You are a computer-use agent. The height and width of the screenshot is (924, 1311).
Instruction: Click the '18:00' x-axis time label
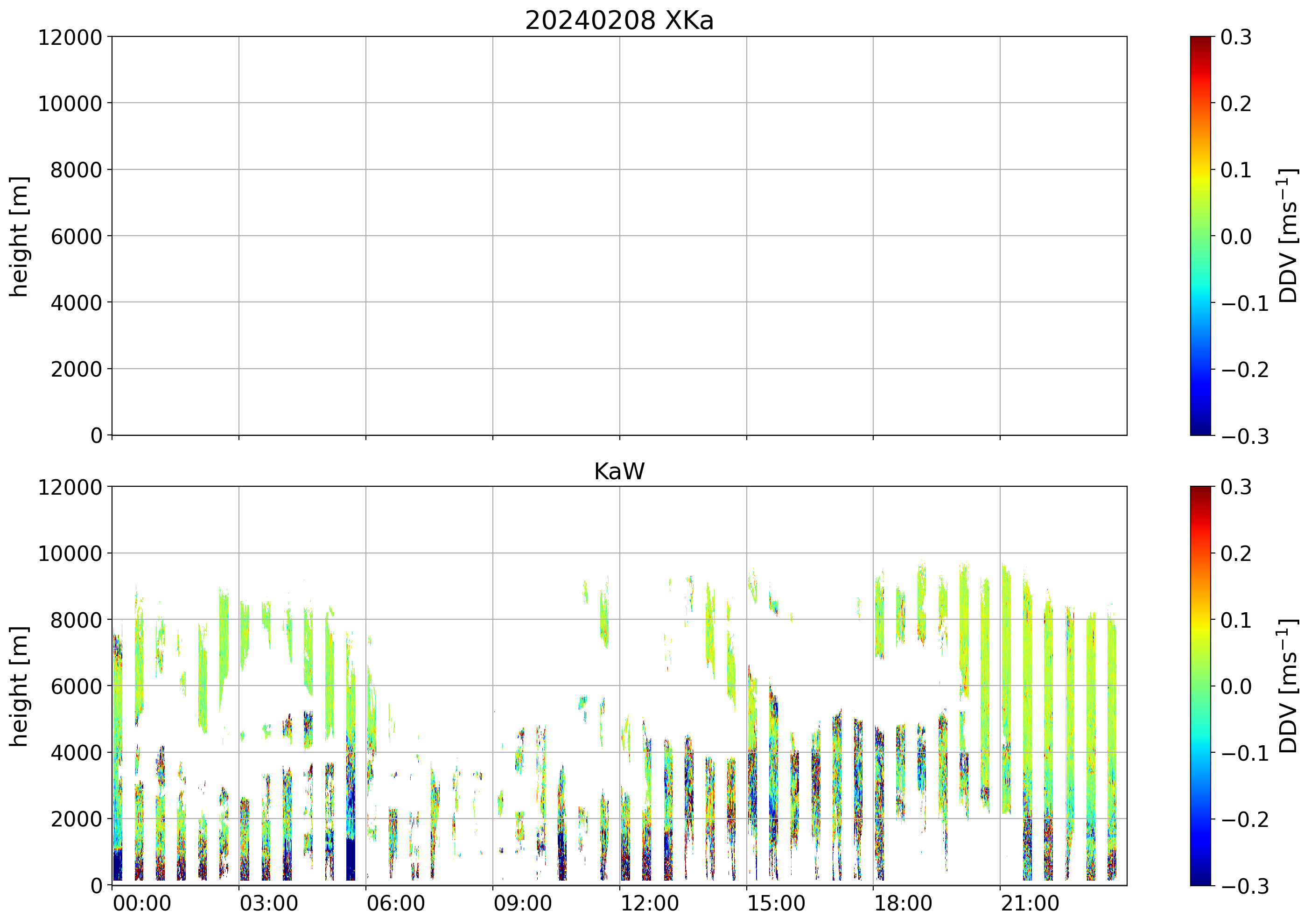pos(903,904)
